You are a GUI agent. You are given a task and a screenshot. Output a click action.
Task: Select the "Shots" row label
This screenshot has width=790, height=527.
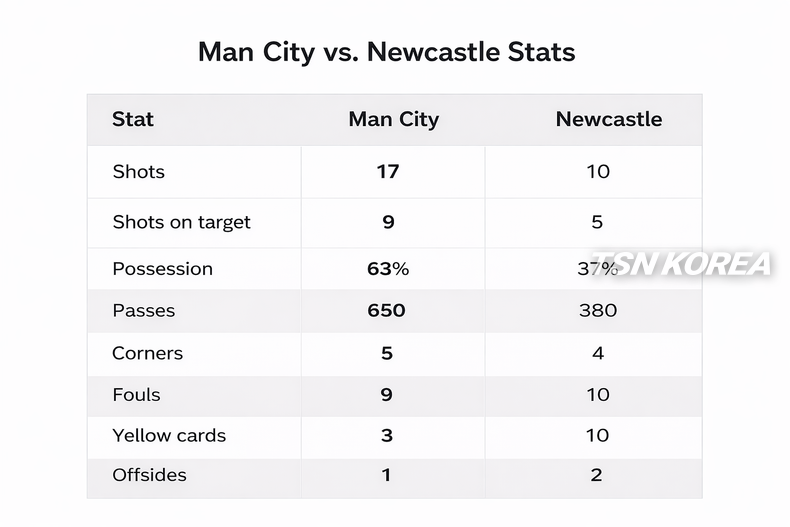tap(139, 171)
